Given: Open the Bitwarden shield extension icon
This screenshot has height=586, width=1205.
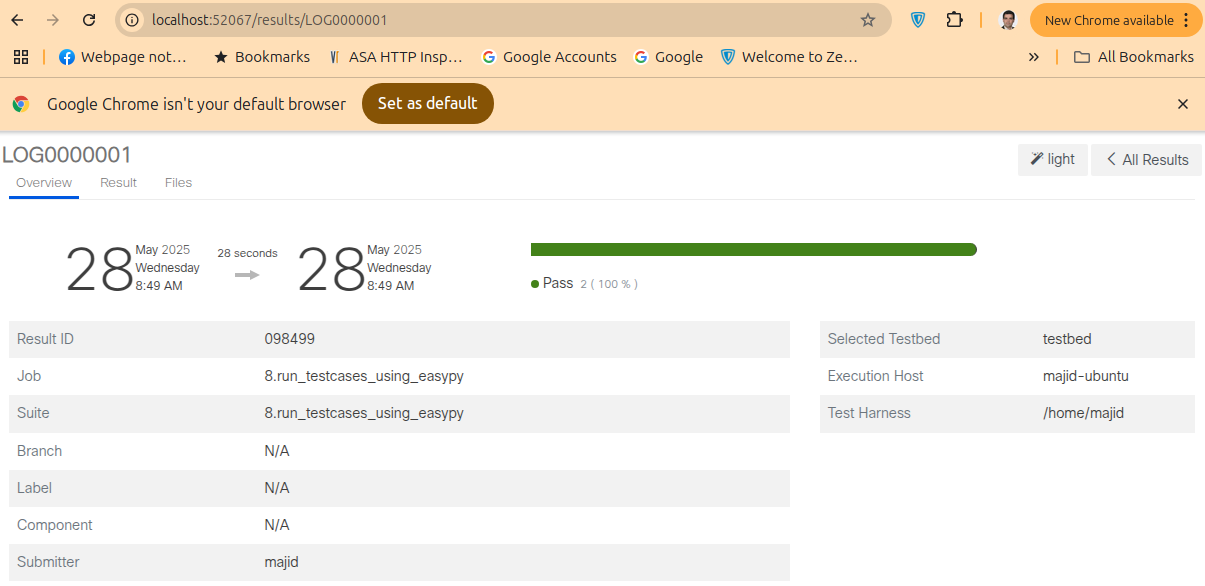Looking at the screenshot, I should coord(918,20).
